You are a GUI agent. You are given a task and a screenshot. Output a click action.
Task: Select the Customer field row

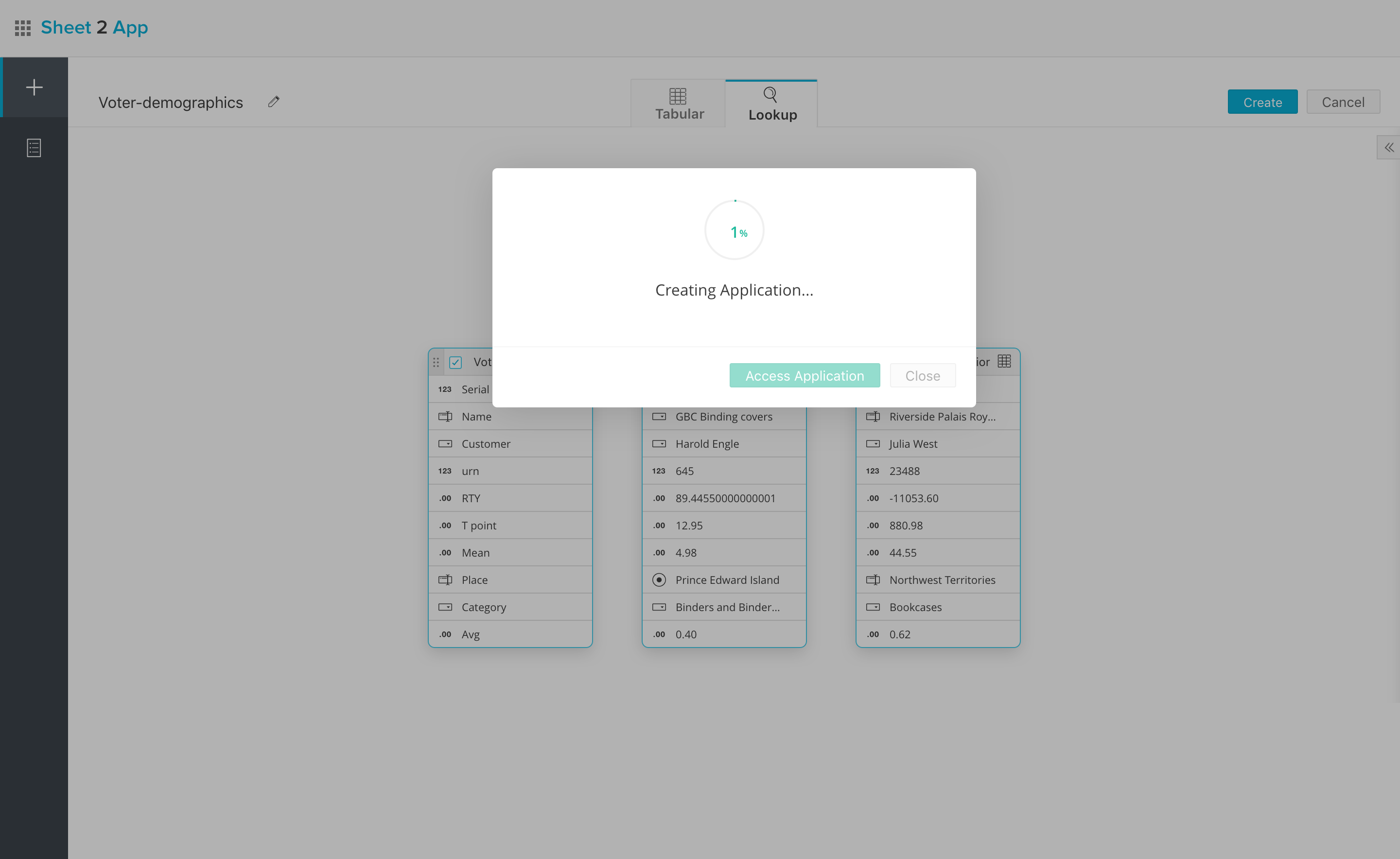[510, 444]
